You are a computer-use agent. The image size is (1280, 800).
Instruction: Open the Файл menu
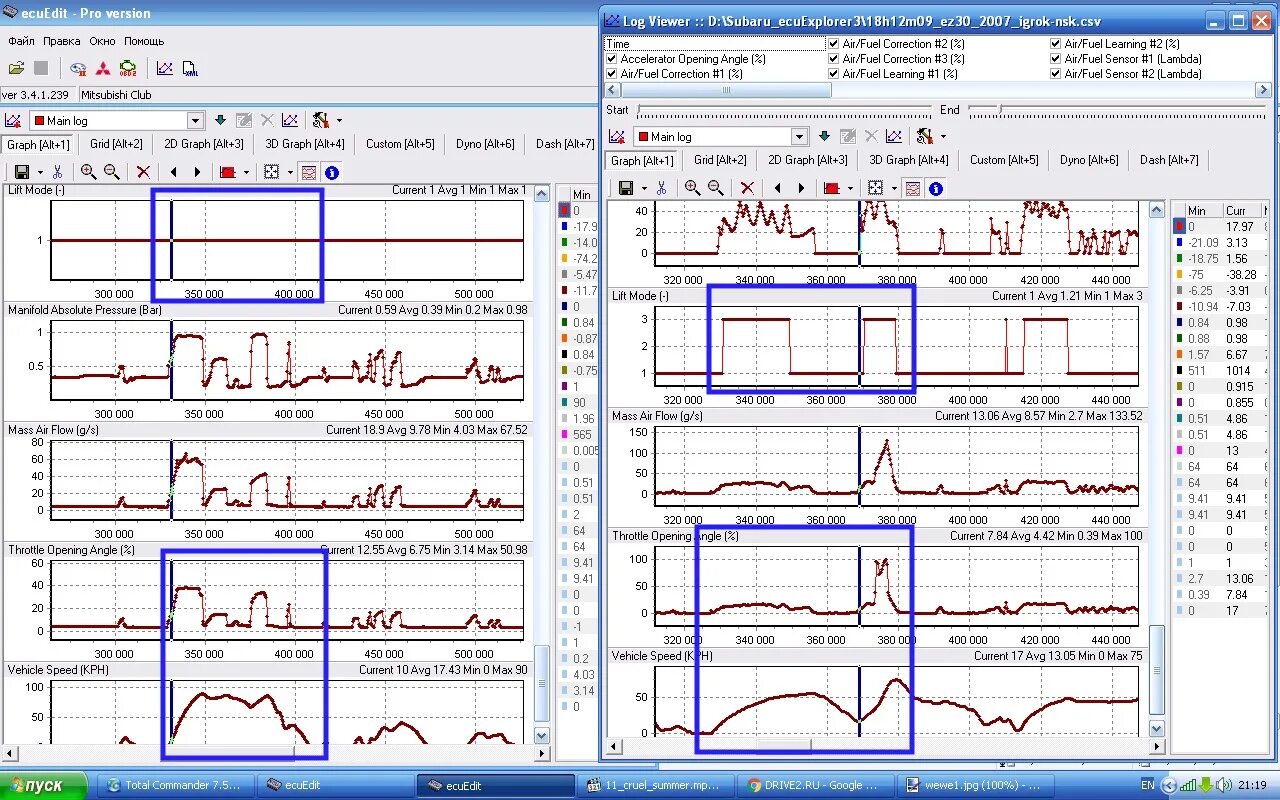[x=21, y=41]
